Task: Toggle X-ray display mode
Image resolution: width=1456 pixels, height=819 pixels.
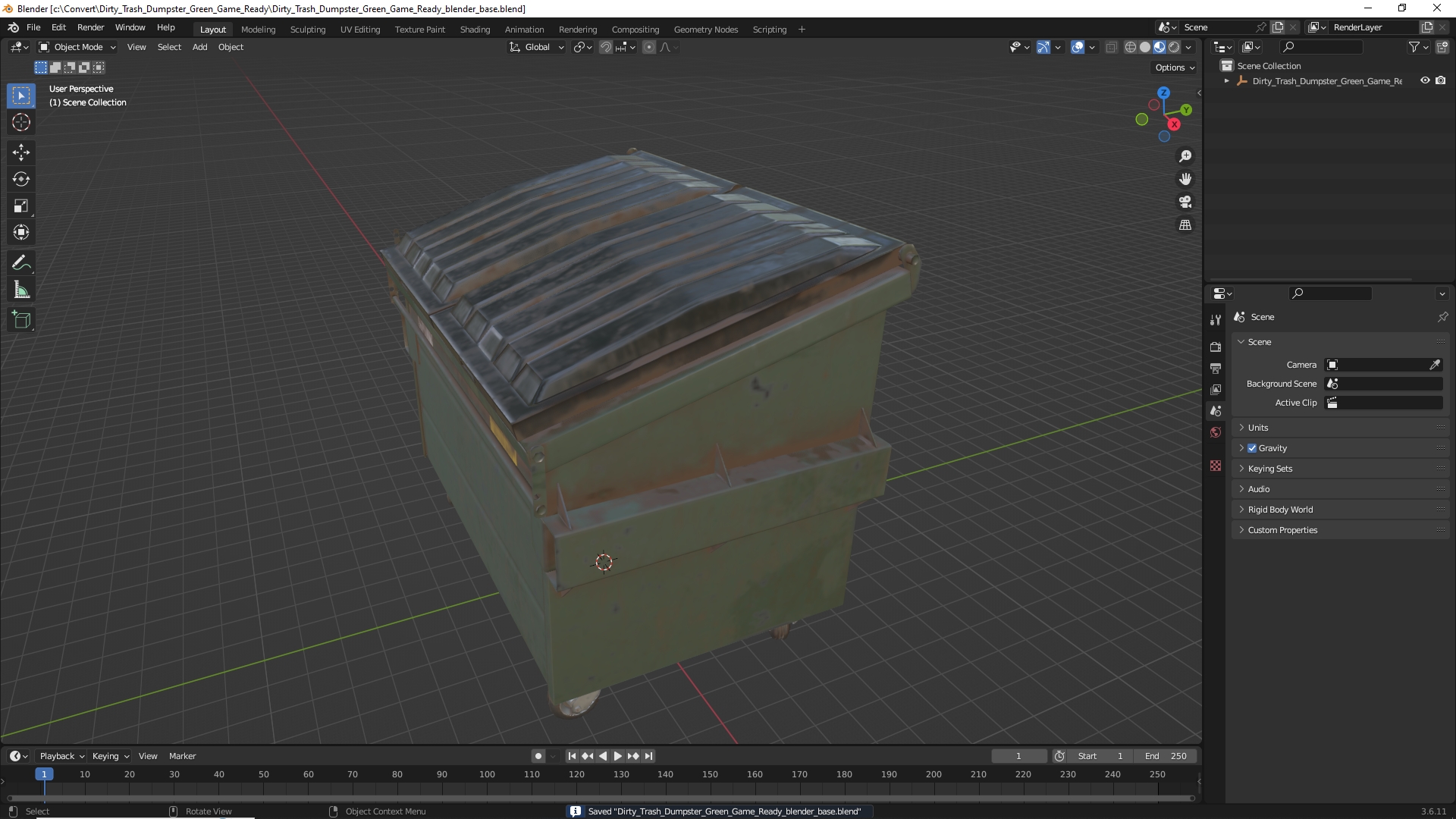Action: pos(1112,47)
